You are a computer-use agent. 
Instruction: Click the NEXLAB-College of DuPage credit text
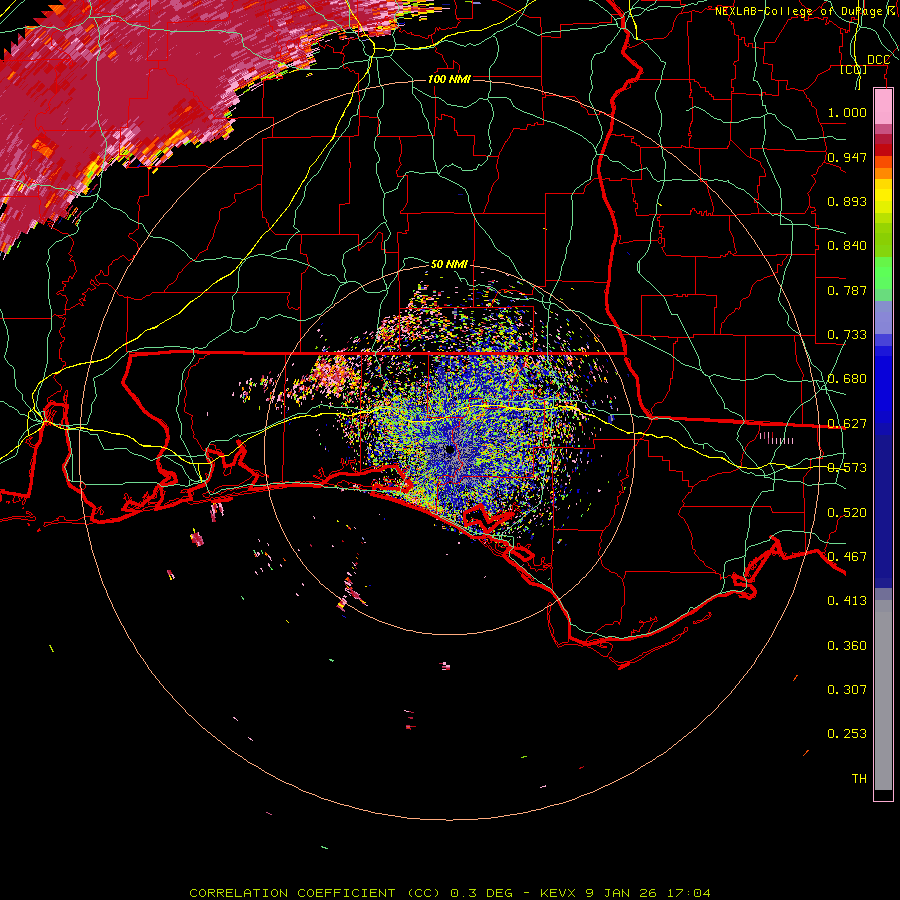coord(806,11)
